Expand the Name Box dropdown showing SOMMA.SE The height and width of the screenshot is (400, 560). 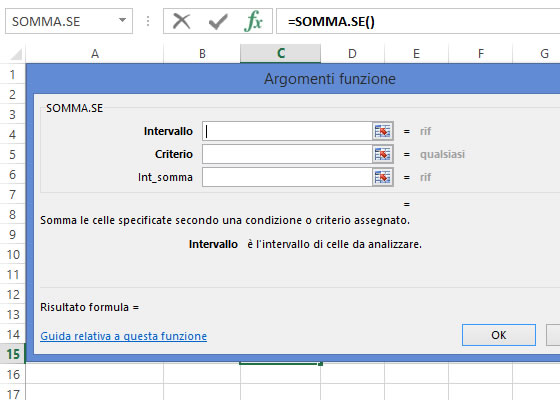click(x=122, y=20)
